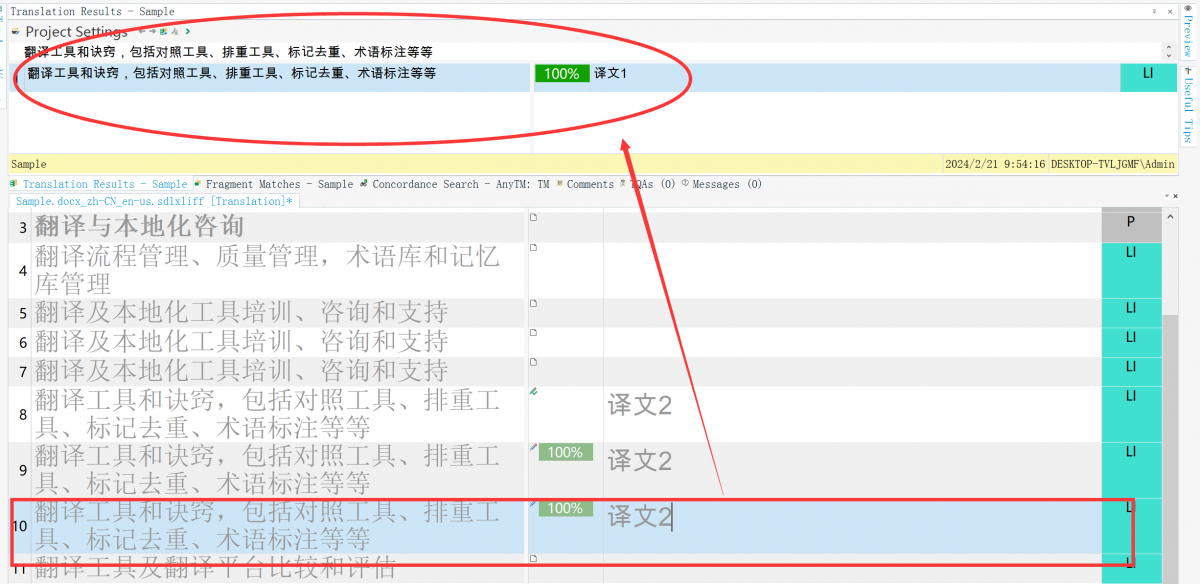Click the empty target cell of segment 5

(850, 312)
